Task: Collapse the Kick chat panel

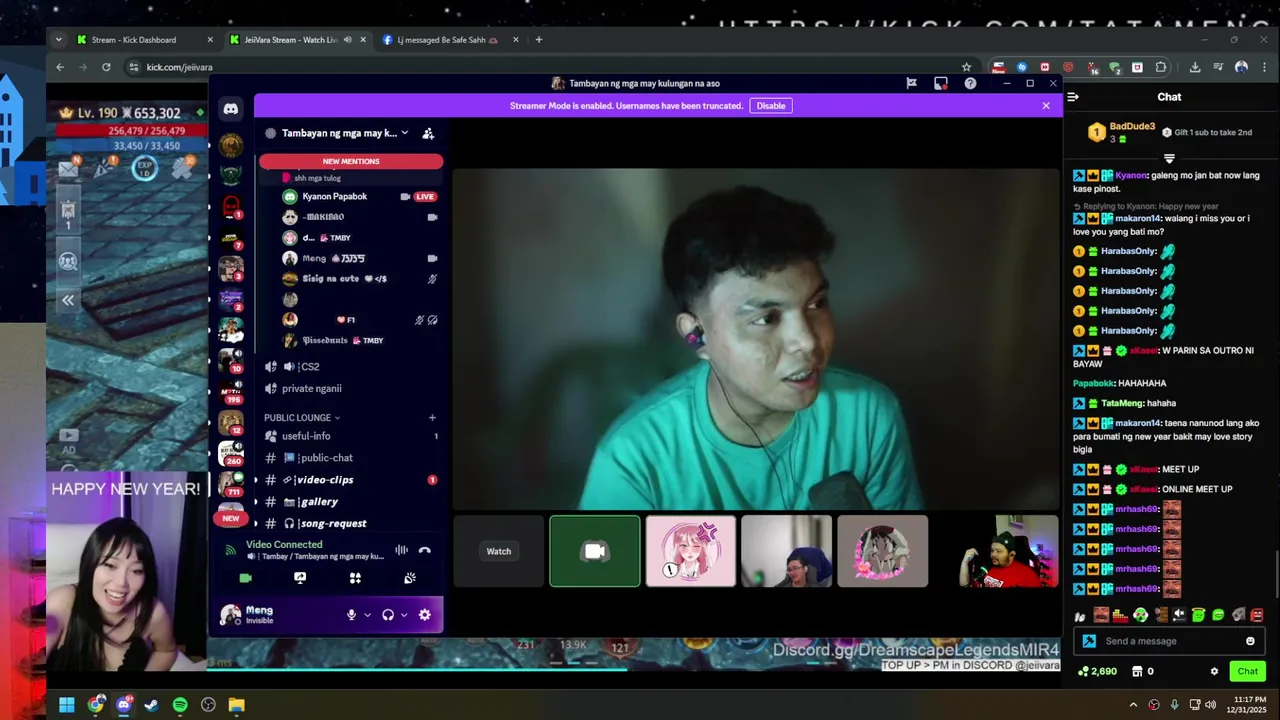Action: (1073, 97)
